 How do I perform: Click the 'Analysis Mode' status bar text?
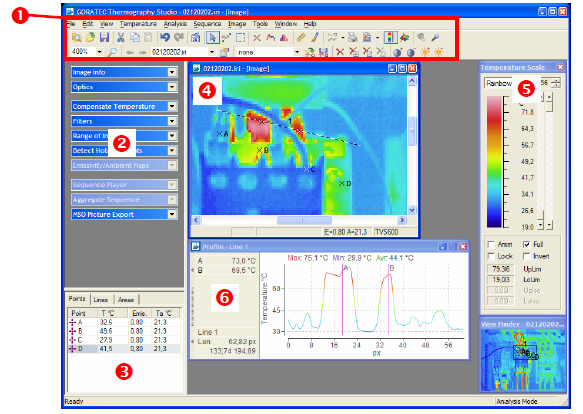[x=516, y=402]
